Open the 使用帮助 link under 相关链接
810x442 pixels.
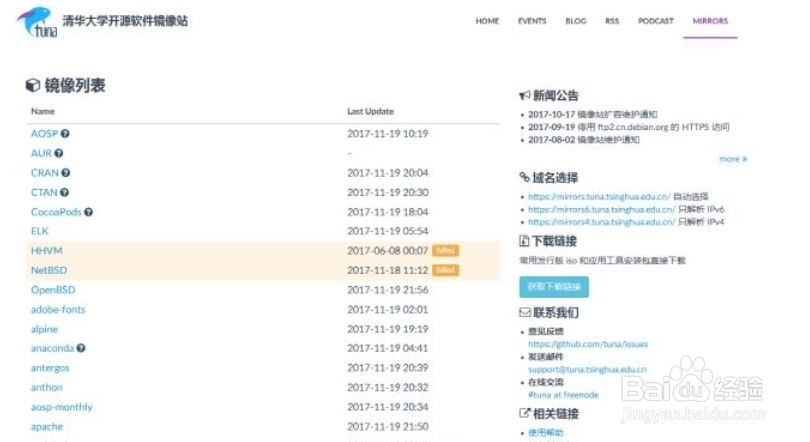pyautogui.click(x=546, y=433)
